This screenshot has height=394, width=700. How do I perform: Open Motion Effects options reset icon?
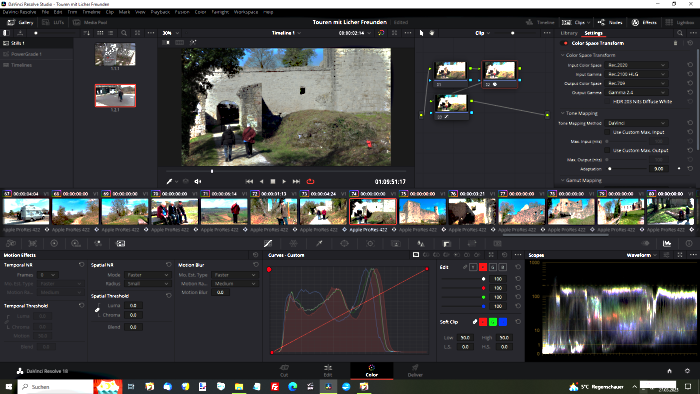pyautogui.click(x=255, y=255)
